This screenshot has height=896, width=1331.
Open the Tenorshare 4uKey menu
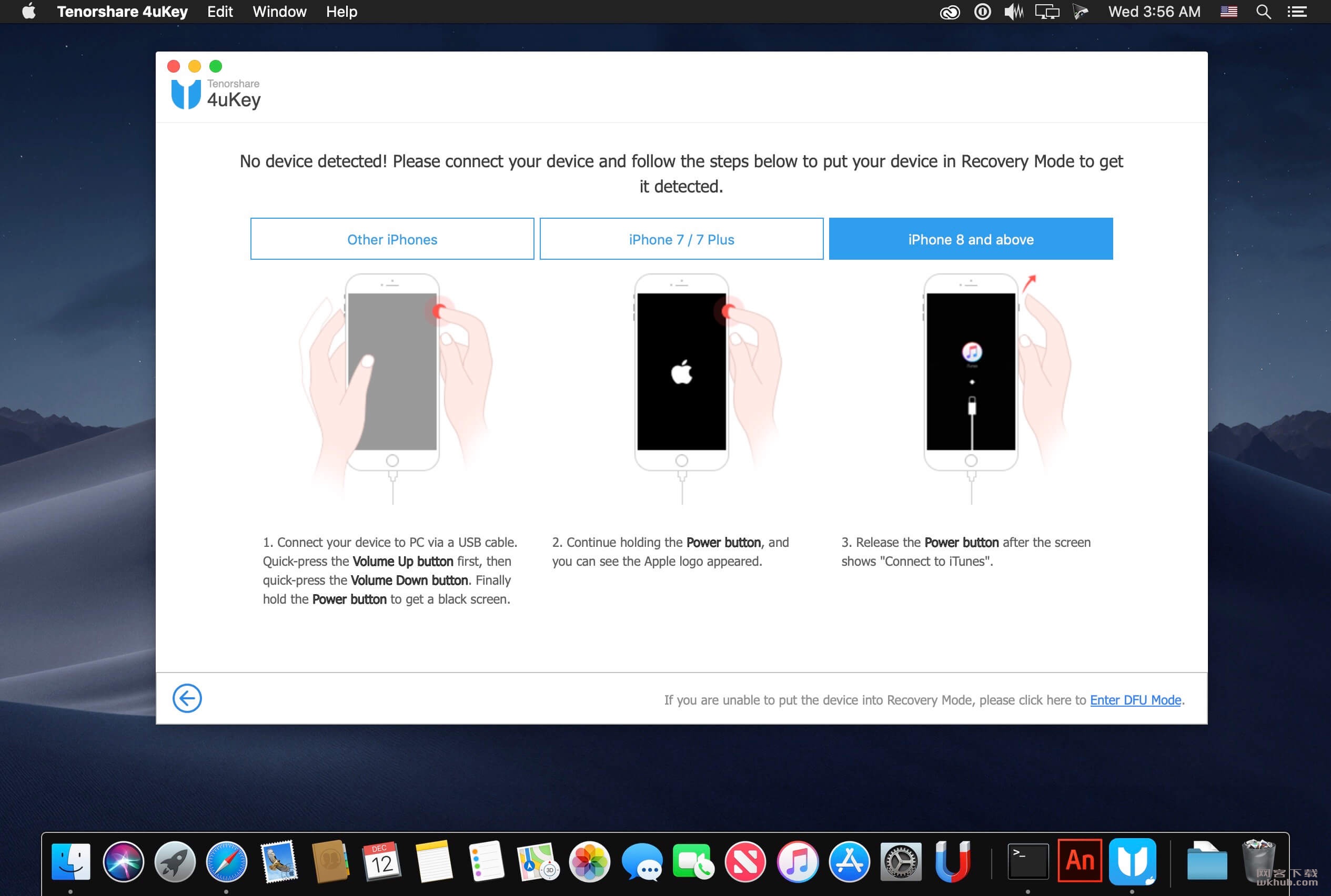[x=123, y=12]
